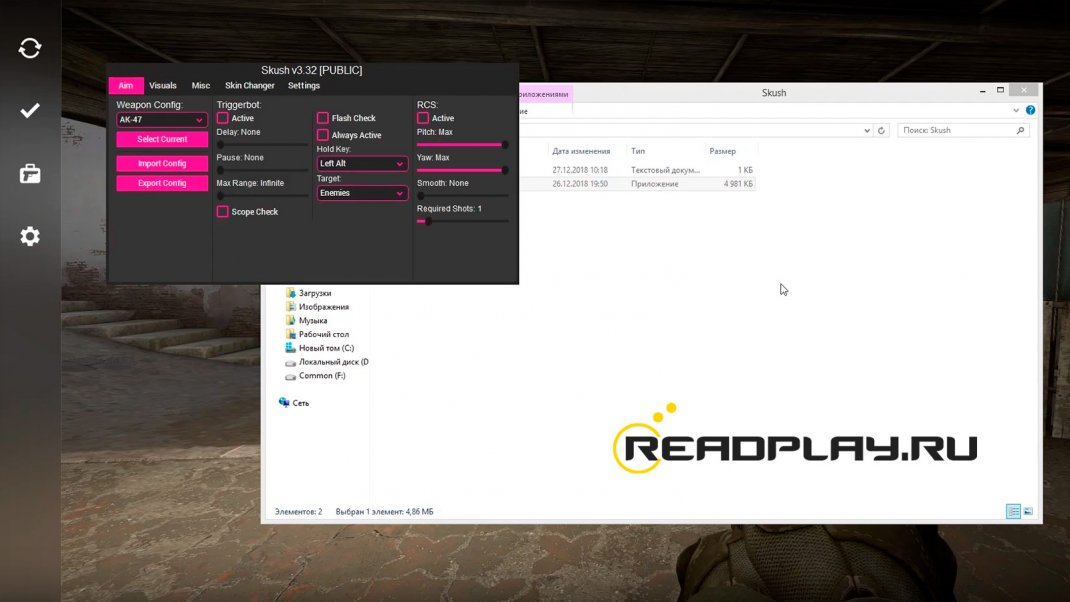Switch to the Visuals tab
The image size is (1070, 602).
162,85
